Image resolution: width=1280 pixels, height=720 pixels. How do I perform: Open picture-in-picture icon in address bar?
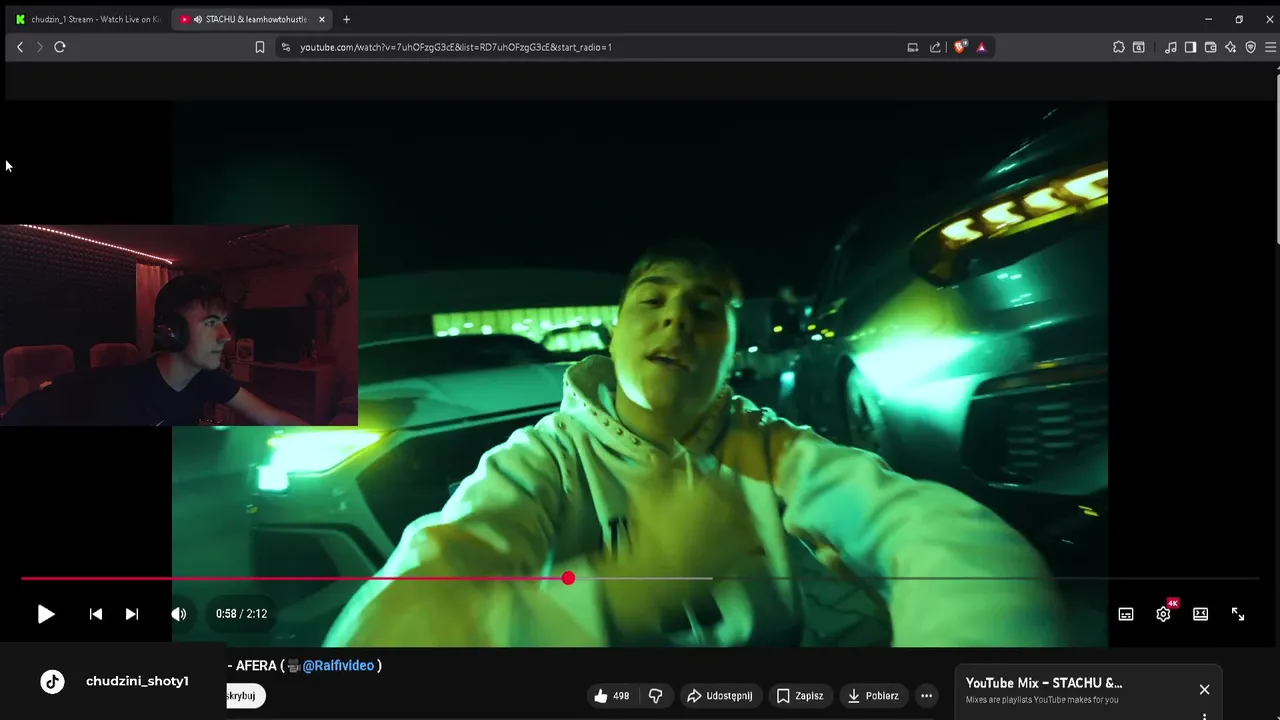click(912, 47)
